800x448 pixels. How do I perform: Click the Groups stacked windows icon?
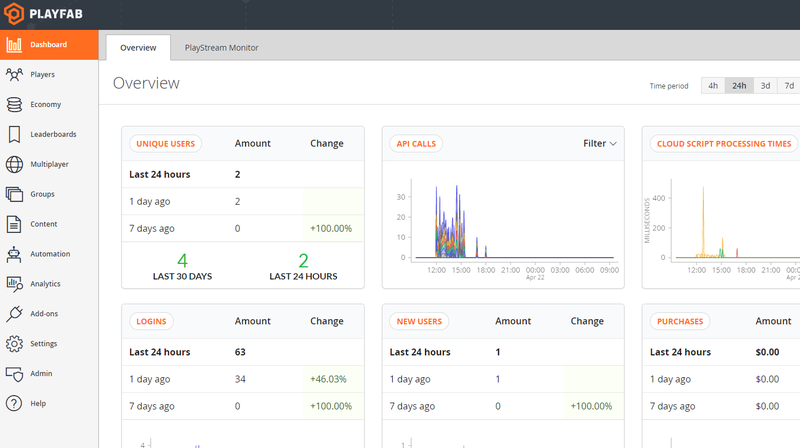point(14,194)
